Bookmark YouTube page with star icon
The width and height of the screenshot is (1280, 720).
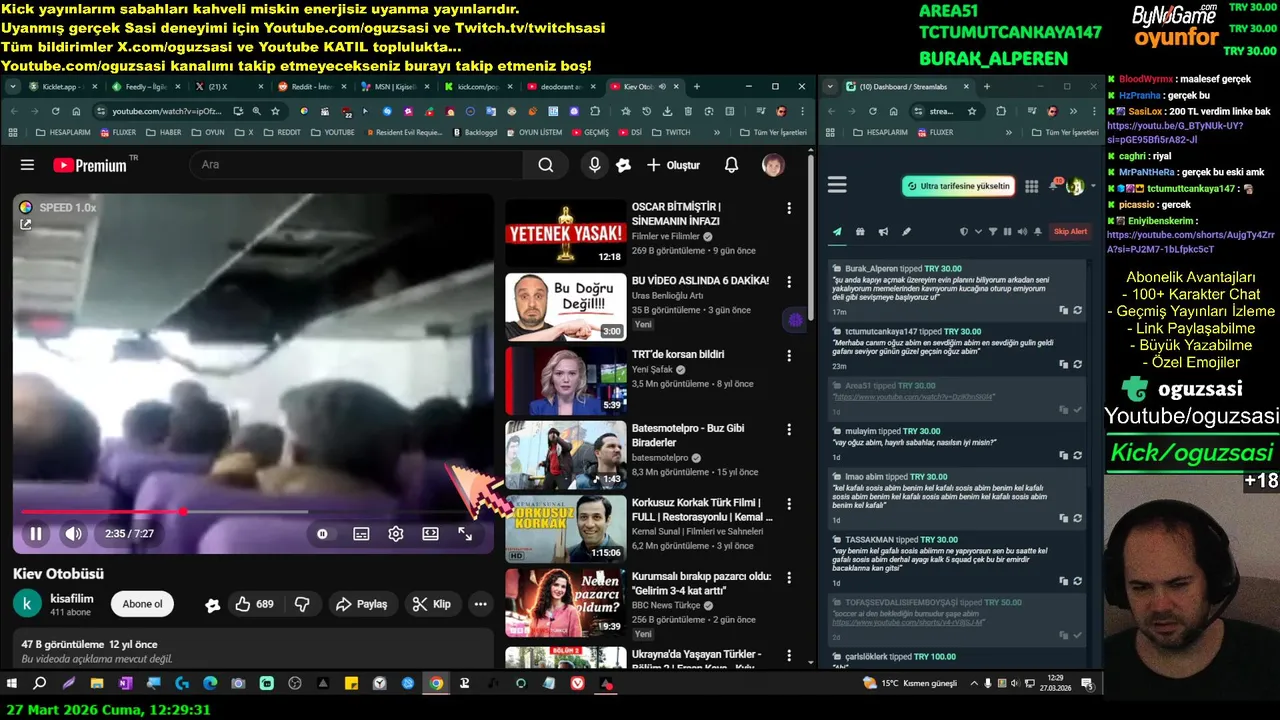[x=275, y=111]
